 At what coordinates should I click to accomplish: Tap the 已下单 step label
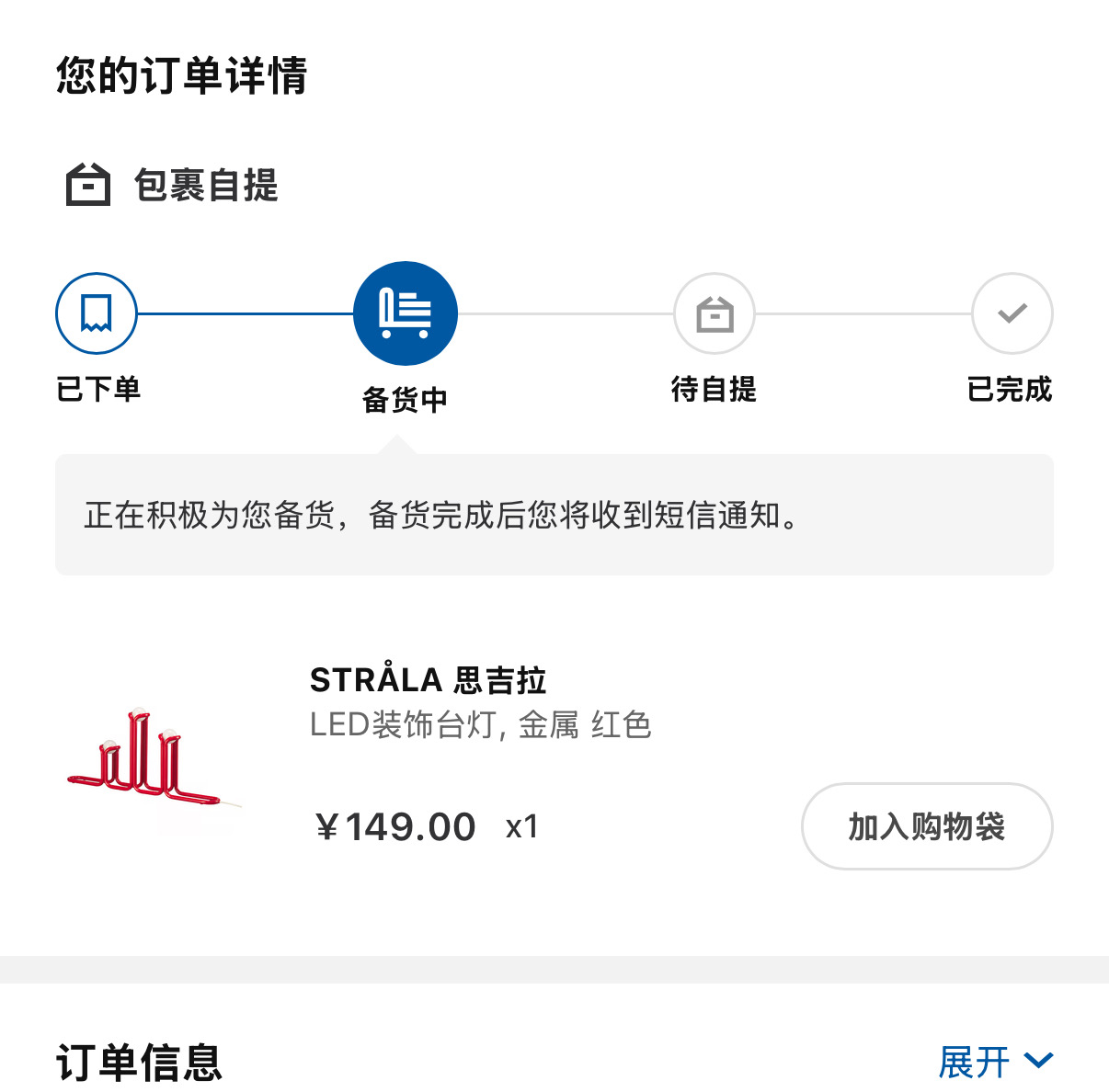tap(98, 389)
